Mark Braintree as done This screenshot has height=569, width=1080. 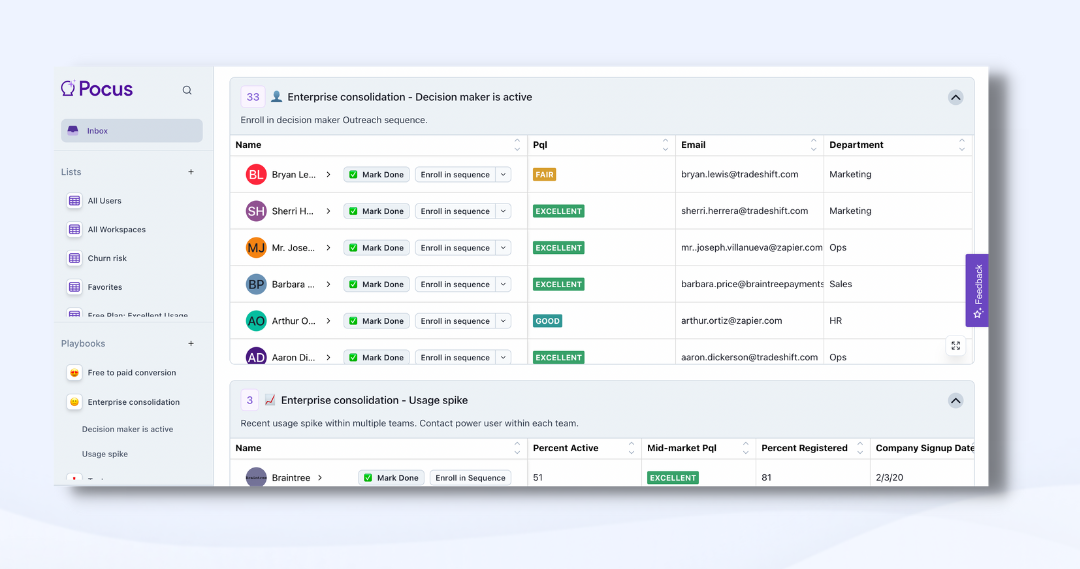pyautogui.click(x=391, y=477)
